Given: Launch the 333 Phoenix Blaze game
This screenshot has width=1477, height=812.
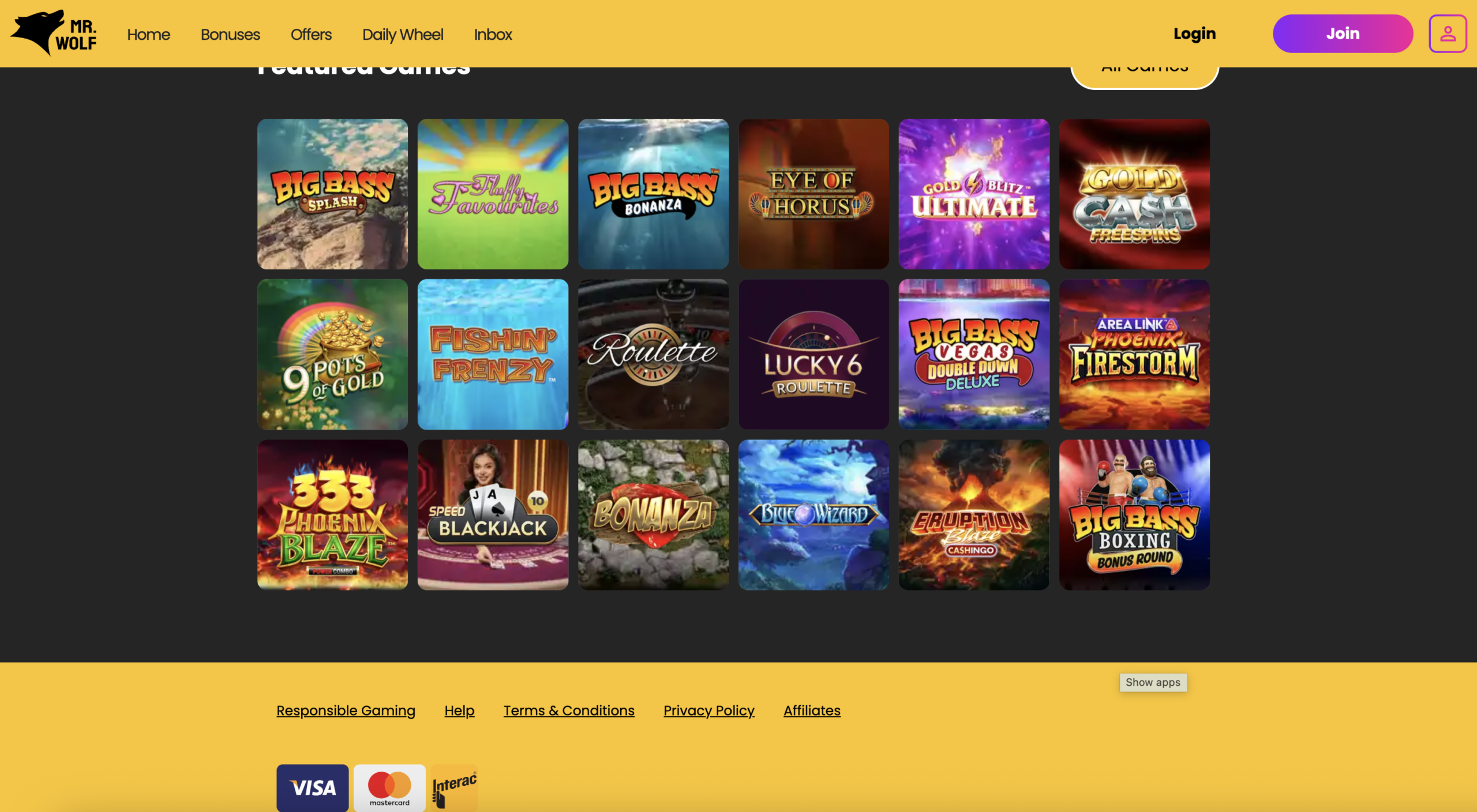Looking at the screenshot, I should pyautogui.click(x=332, y=514).
